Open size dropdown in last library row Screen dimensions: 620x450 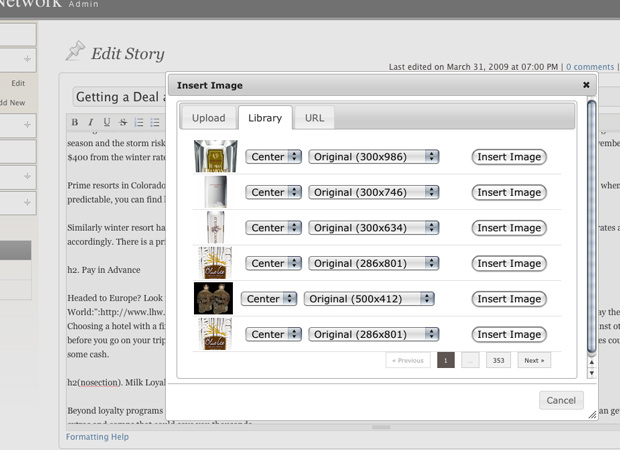point(374,334)
